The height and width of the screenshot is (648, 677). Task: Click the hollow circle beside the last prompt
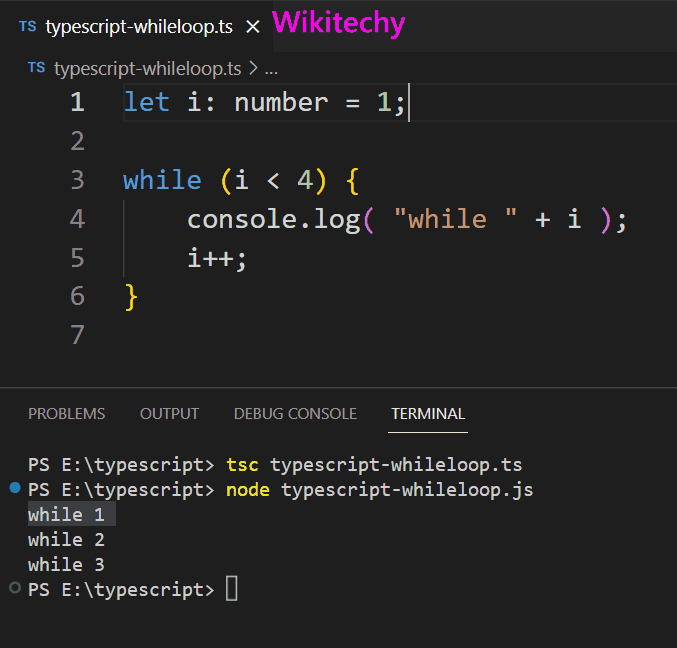[14, 588]
